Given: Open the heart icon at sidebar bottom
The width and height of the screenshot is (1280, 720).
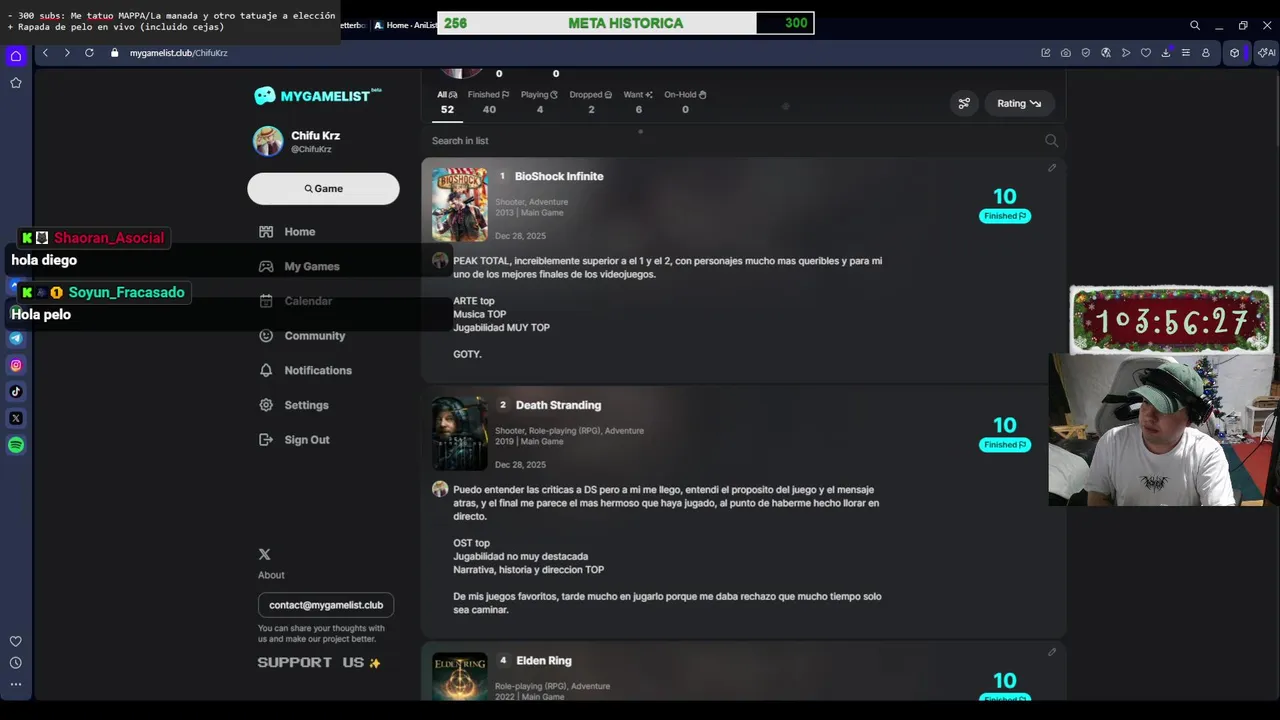Looking at the screenshot, I should [16, 641].
